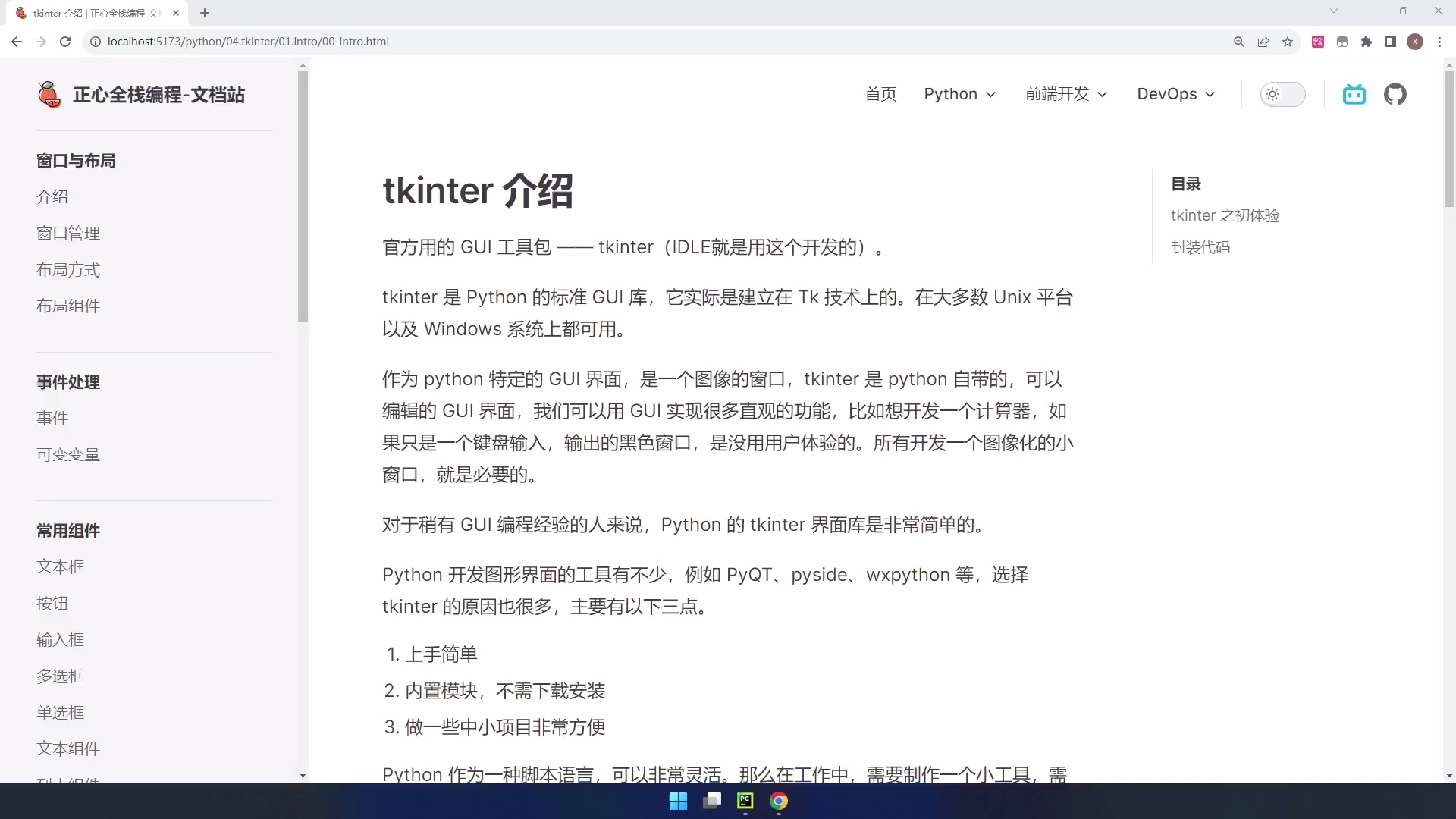The image size is (1456, 819).
Task: Open 输入框 in the sidebar
Action: coord(61,639)
